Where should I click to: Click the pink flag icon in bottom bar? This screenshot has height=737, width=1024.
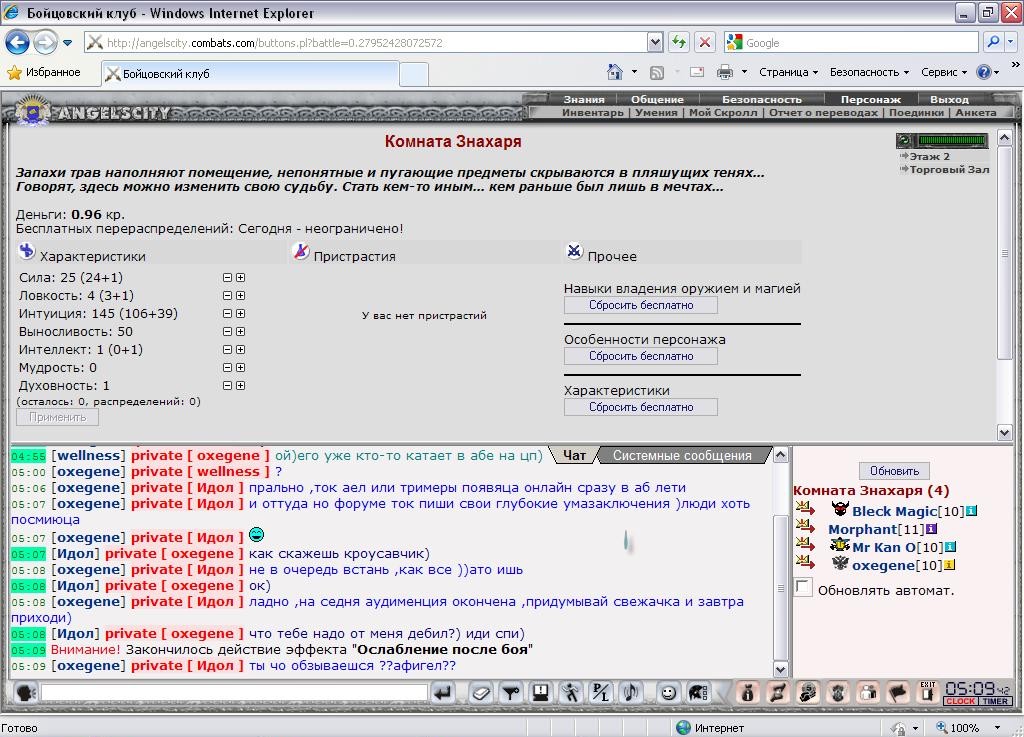point(898,693)
